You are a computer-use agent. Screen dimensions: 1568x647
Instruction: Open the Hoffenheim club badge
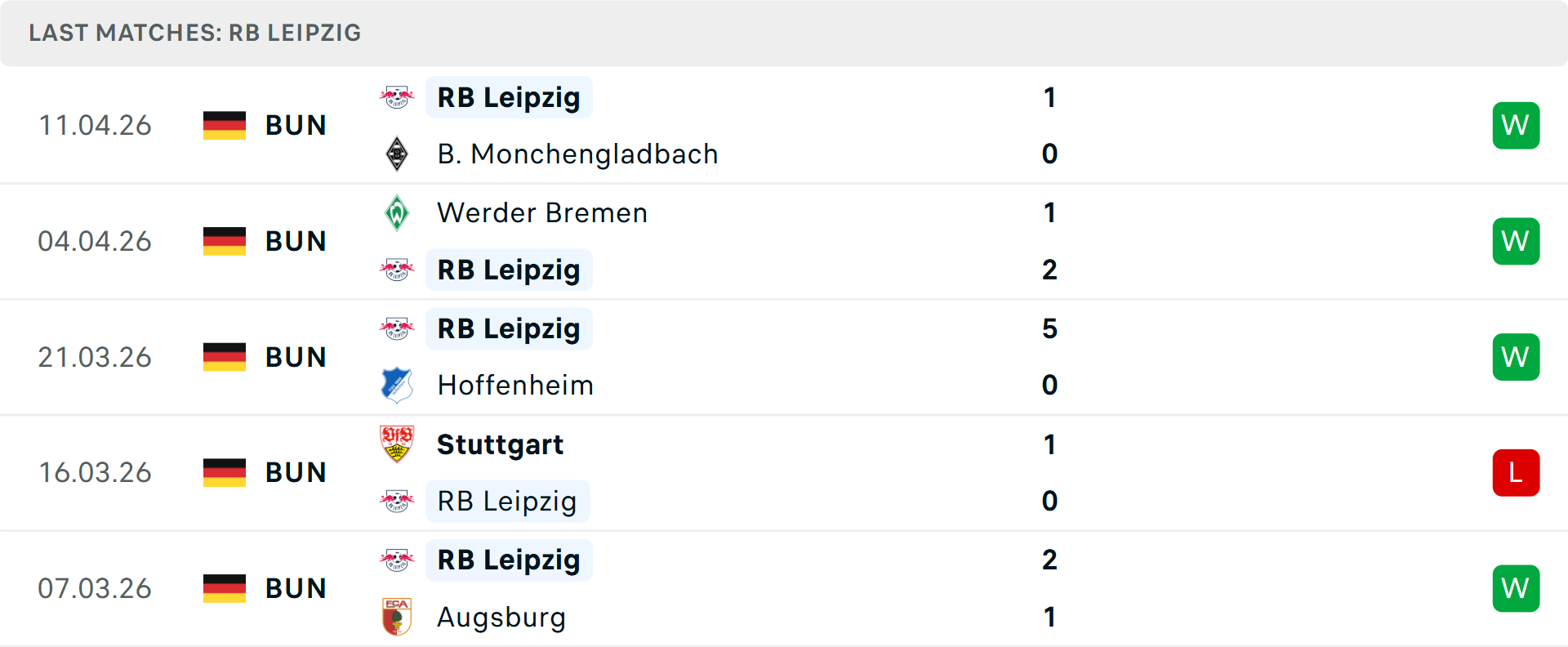coord(397,385)
